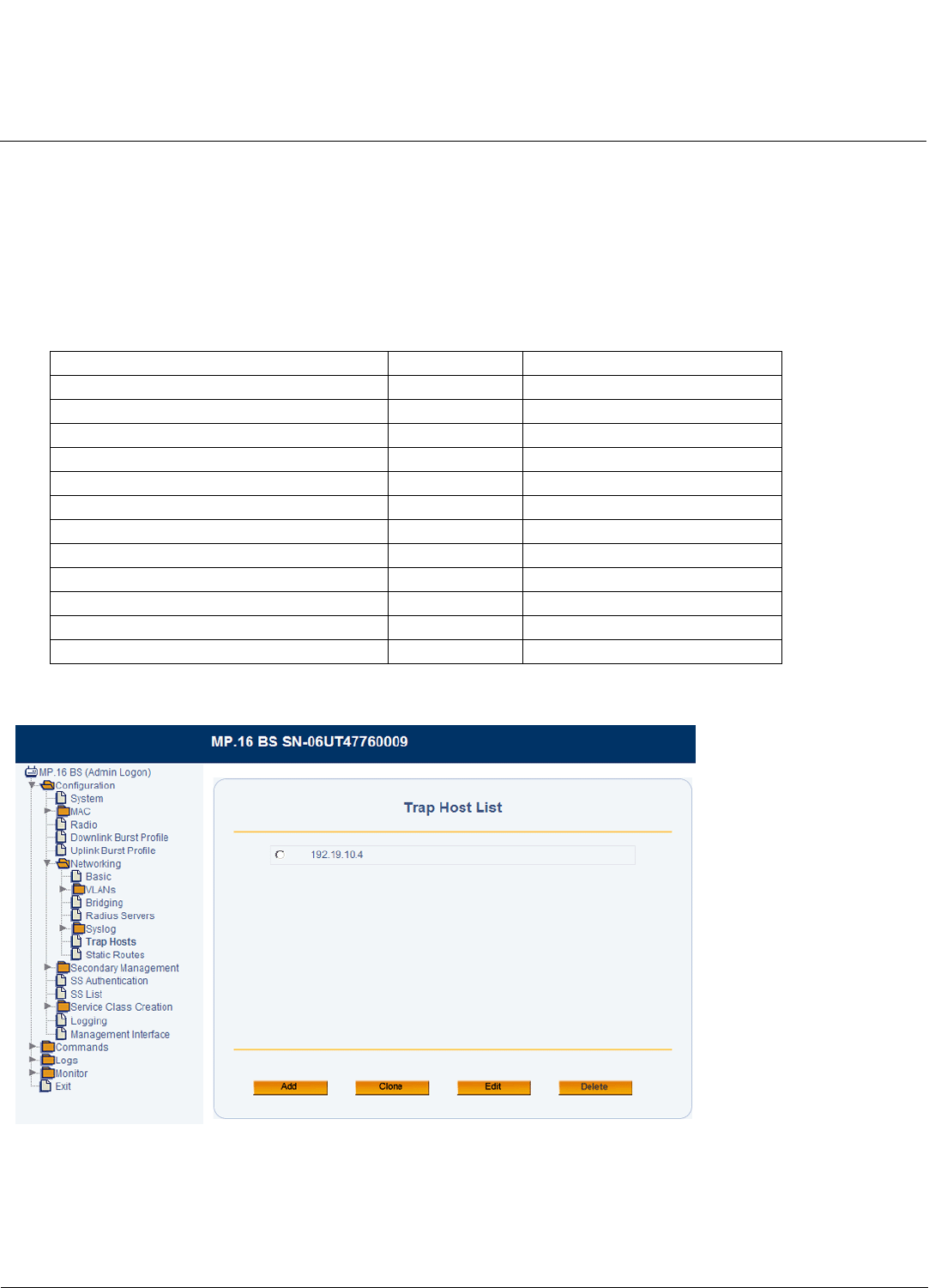Collapse the Configuration tree node
This screenshot has height=1288, width=935.
[x=32, y=785]
